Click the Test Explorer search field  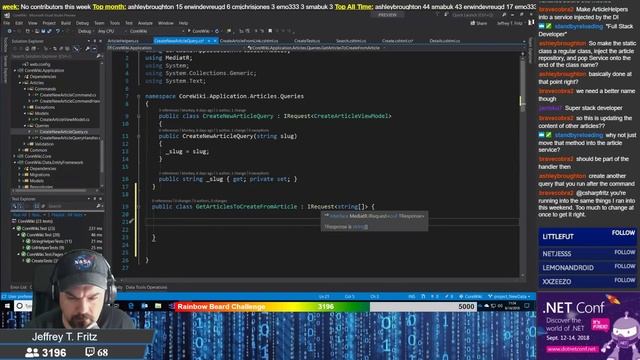pos(71,206)
